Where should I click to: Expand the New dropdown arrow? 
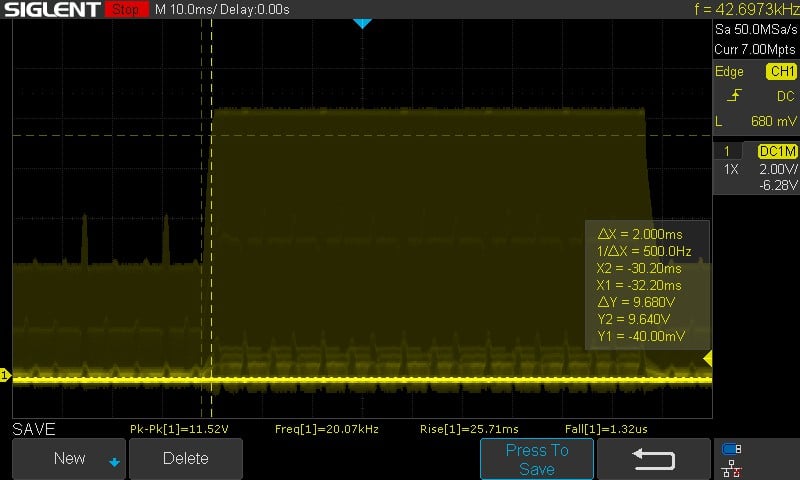pos(114,462)
